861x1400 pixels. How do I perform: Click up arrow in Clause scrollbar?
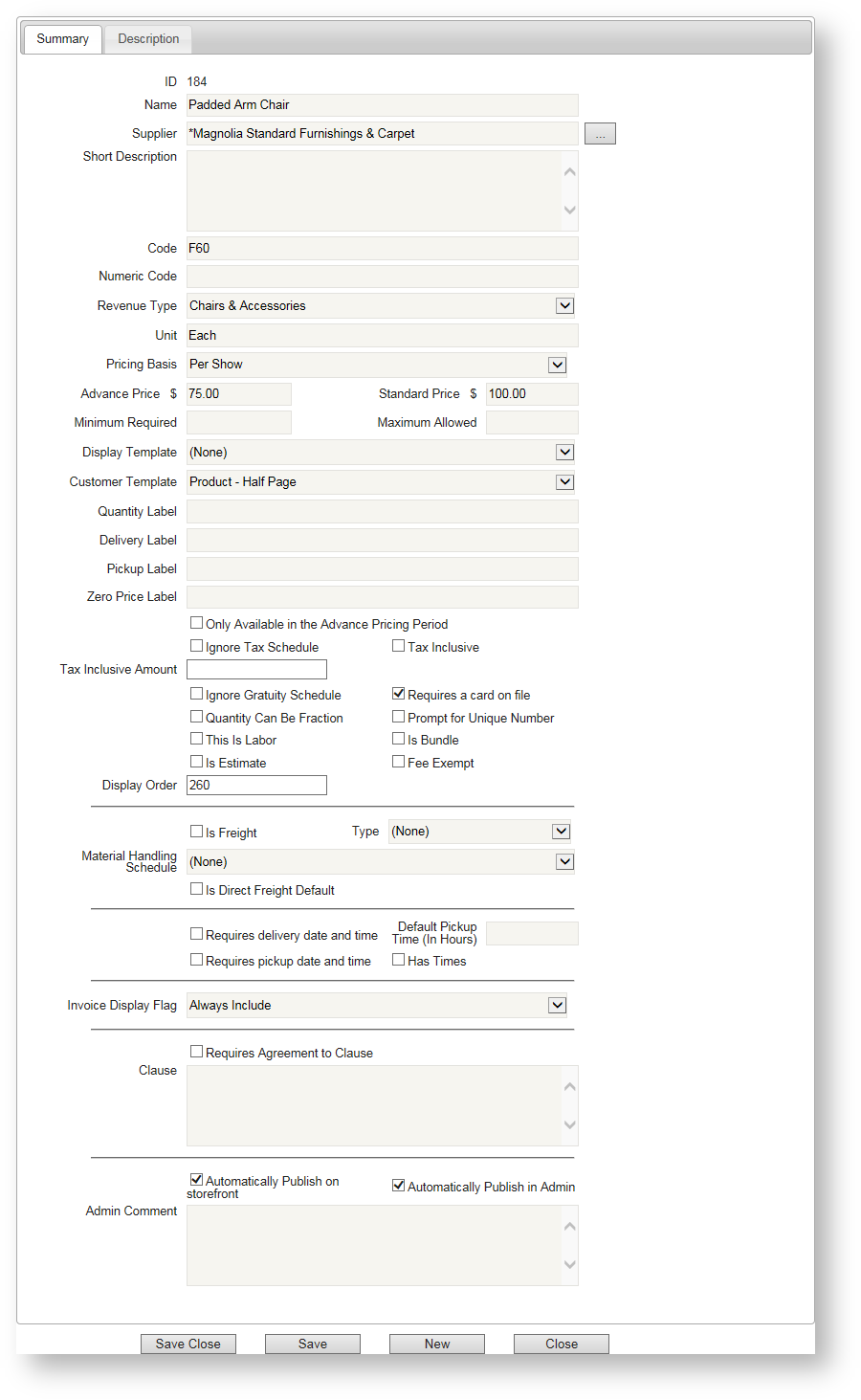(x=570, y=1087)
